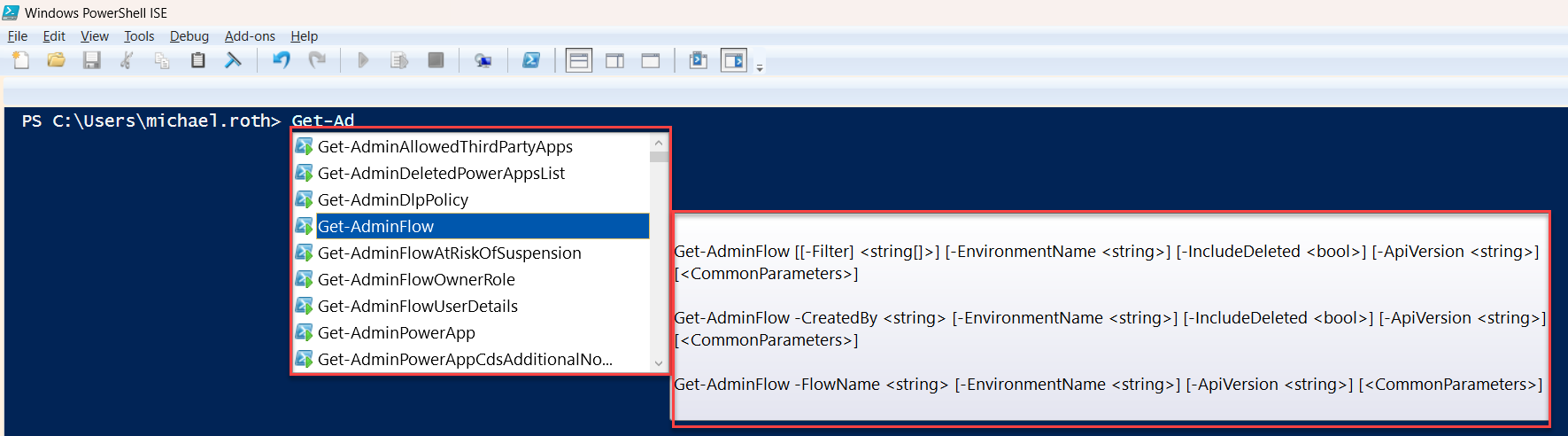This screenshot has width=1568, height=436.
Task: Select Get-AdminFlowUserDetails suggestion
Action: point(471,306)
